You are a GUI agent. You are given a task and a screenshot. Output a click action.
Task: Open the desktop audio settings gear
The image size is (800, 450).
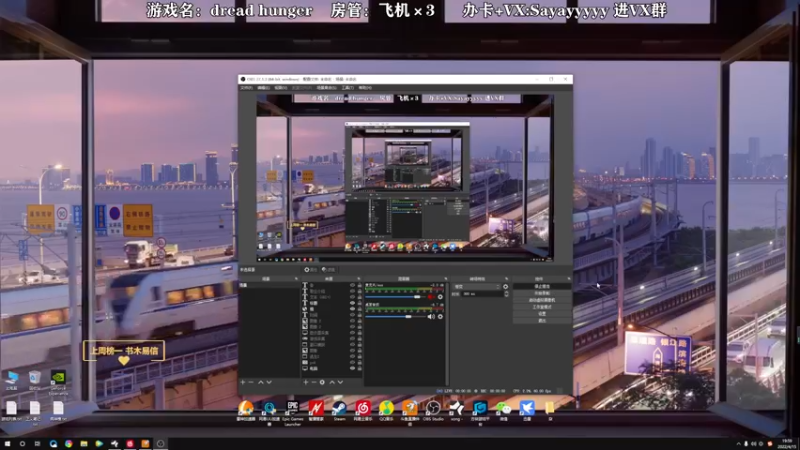click(x=440, y=317)
